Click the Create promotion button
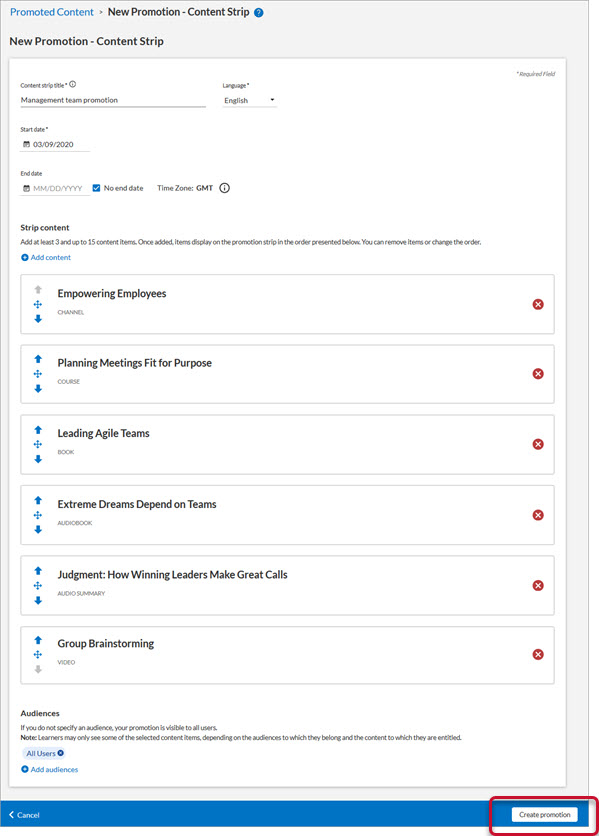 545,815
